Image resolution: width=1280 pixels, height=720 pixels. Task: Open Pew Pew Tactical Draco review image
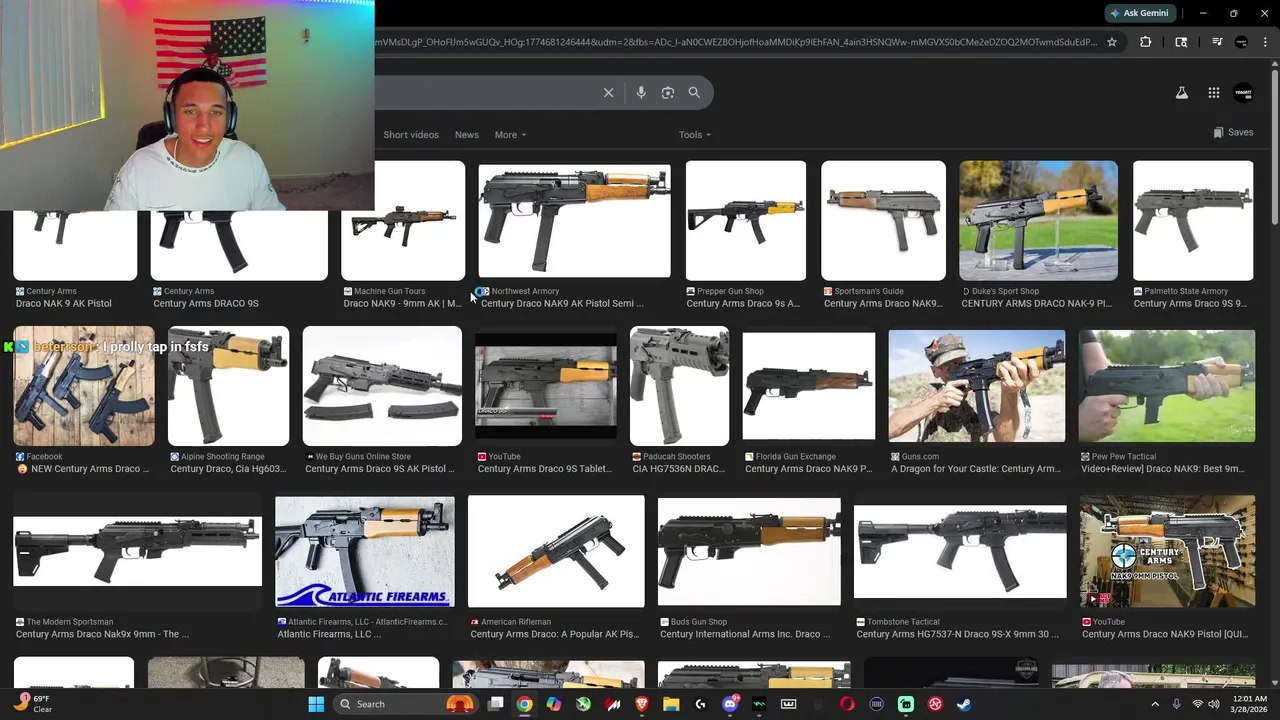point(1167,386)
